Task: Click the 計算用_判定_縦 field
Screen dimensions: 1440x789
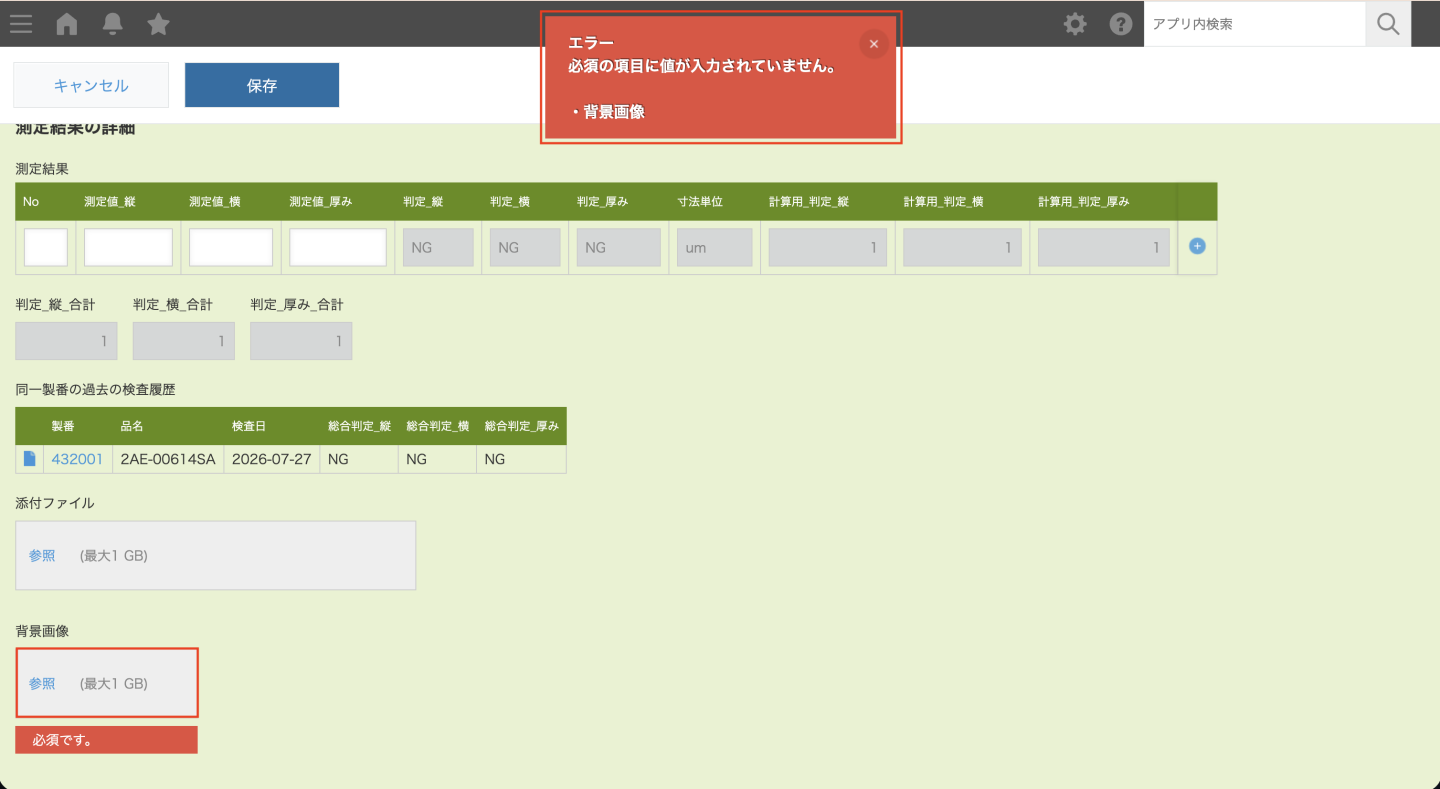Action: [x=828, y=247]
